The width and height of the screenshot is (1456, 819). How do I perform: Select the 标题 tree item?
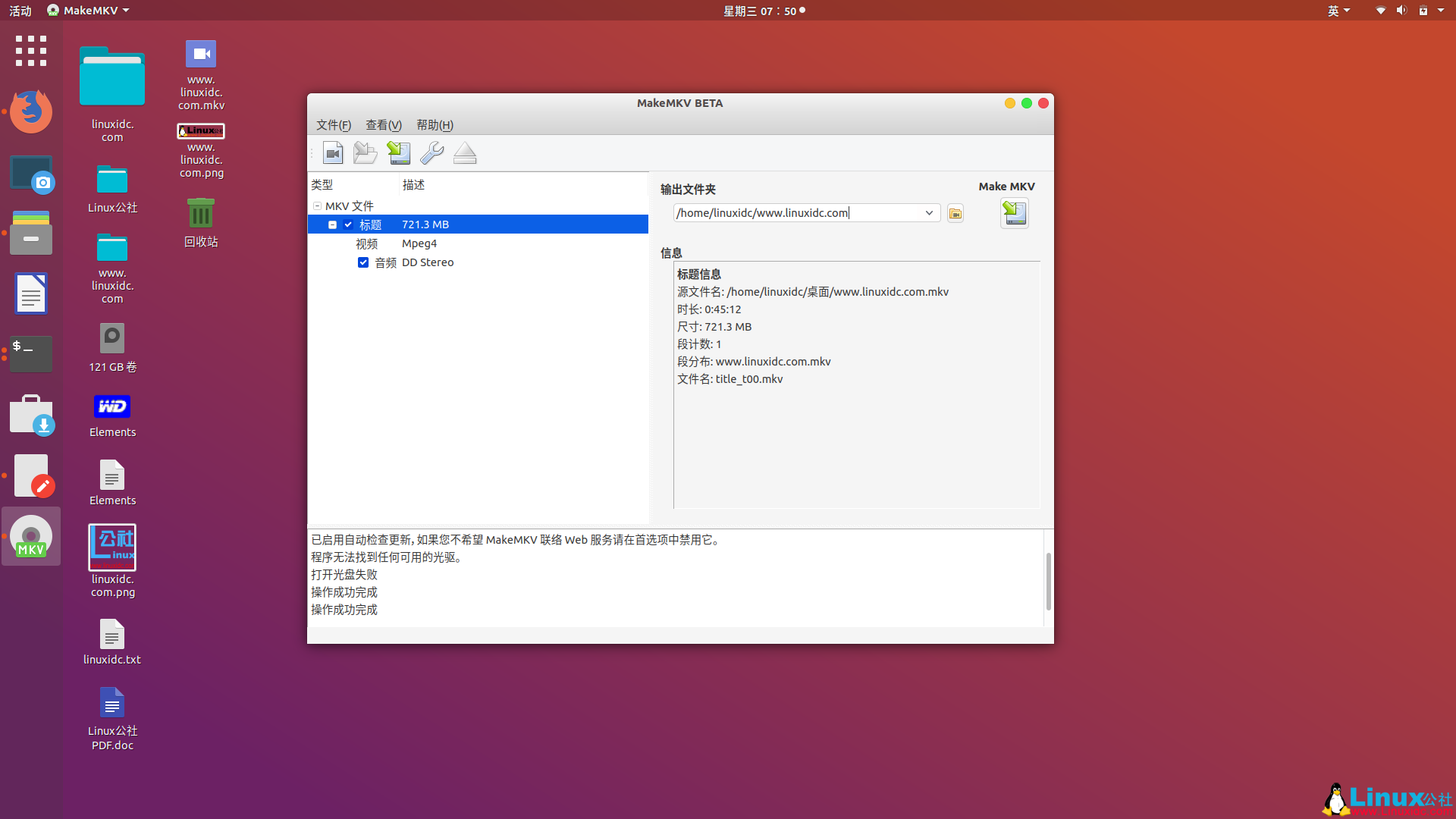[370, 224]
